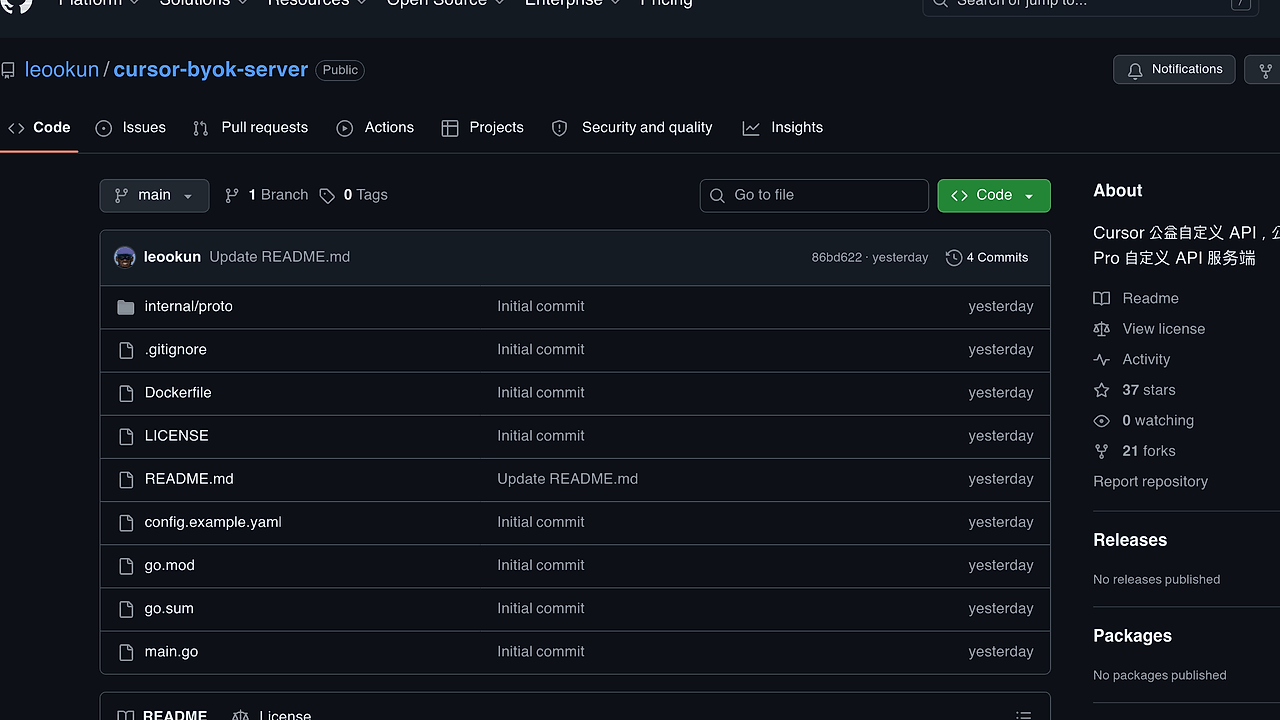Click the file icon beside go.mod
This screenshot has width=1280, height=720.
(125, 566)
